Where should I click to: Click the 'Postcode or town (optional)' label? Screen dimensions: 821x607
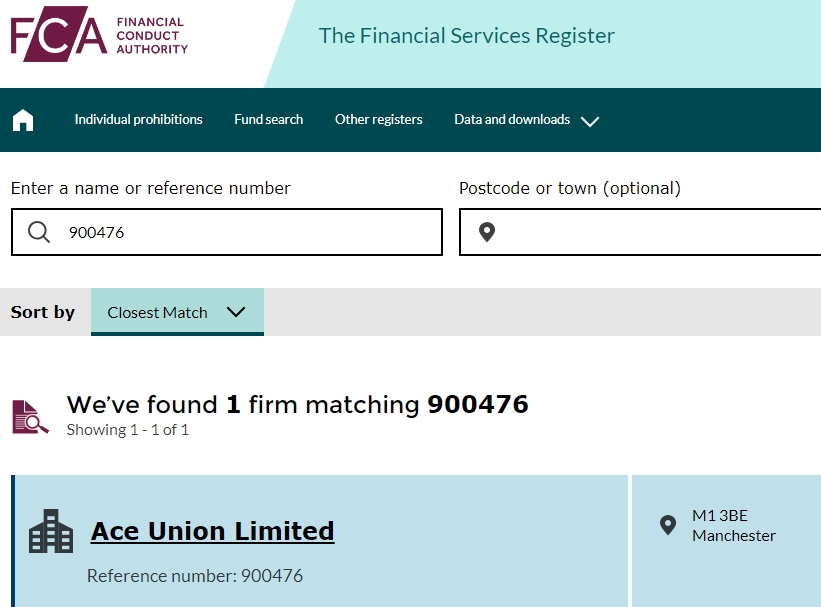tap(569, 188)
